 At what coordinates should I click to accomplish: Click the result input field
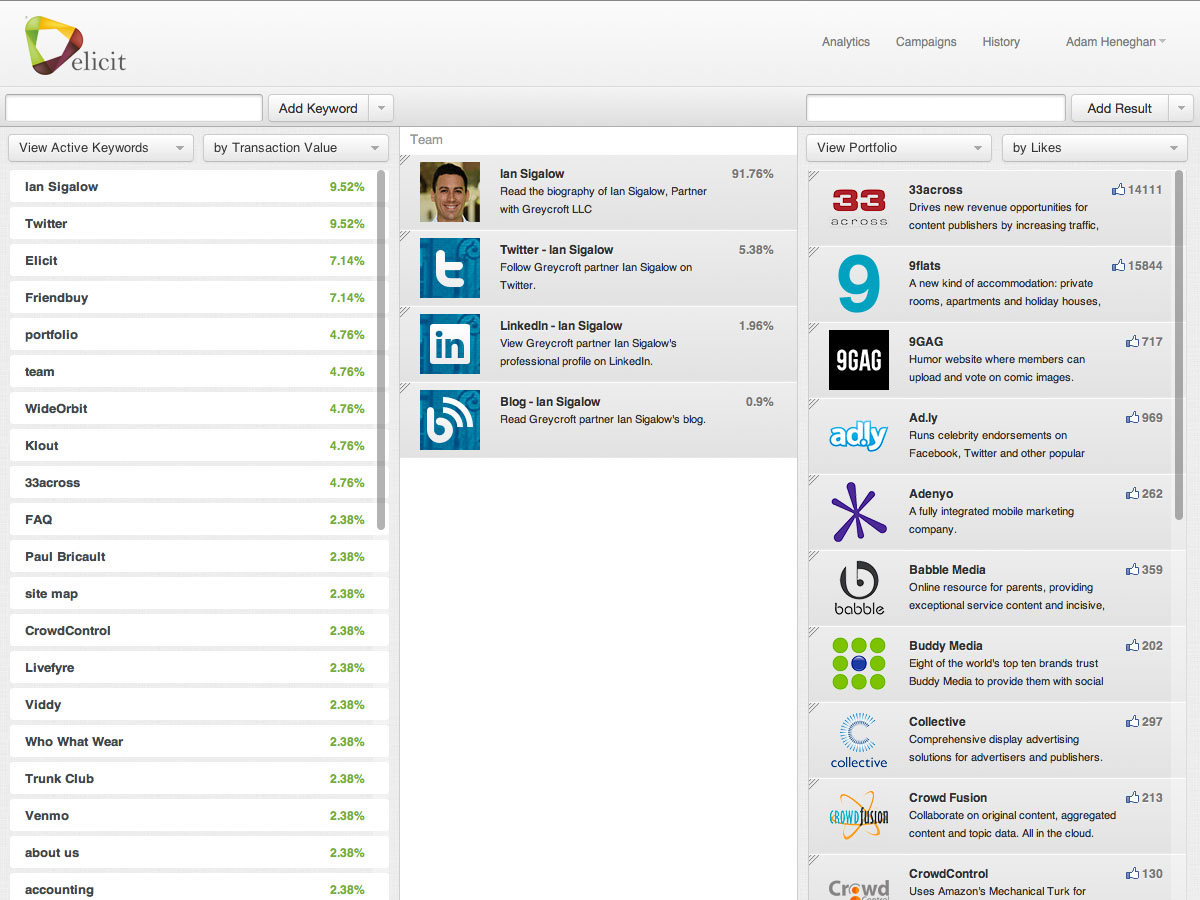pos(936,108)
